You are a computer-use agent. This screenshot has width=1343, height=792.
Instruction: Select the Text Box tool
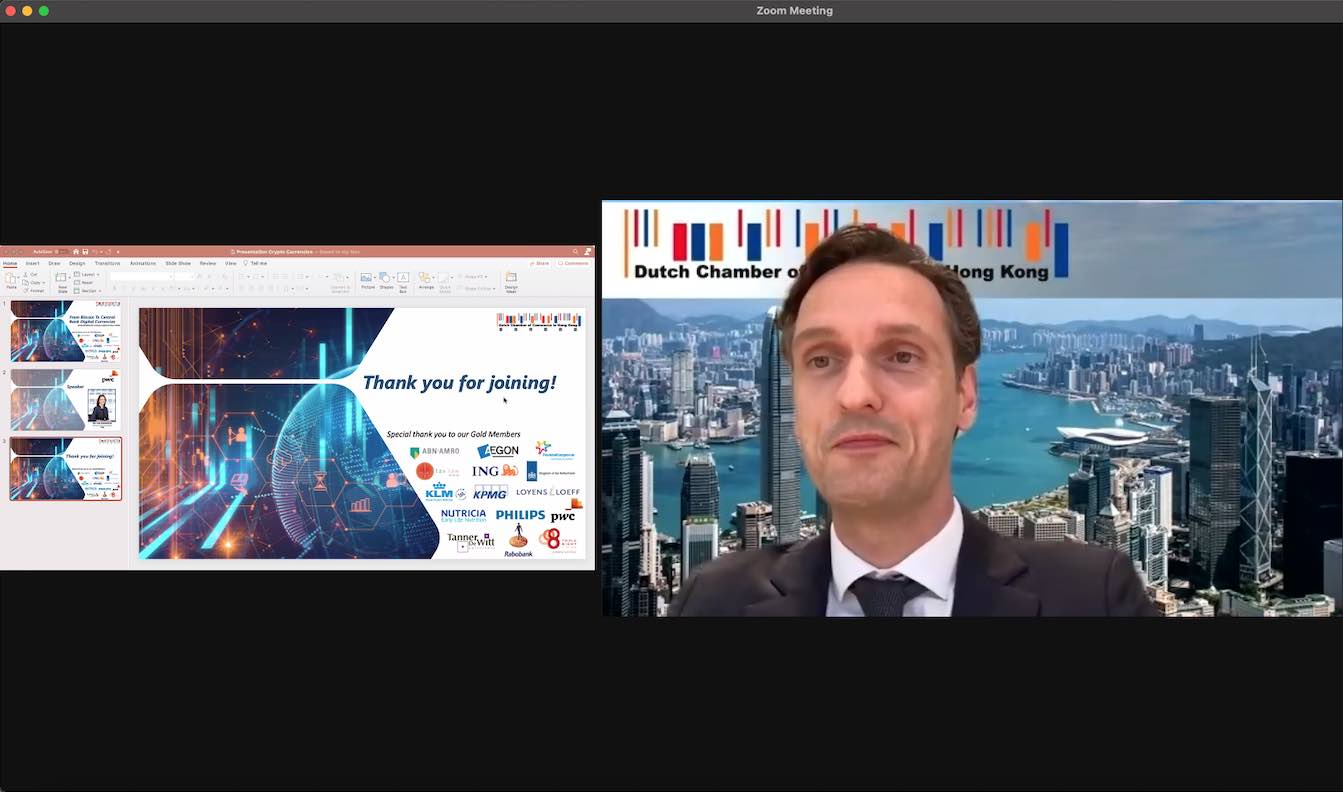pyautogui.click(x=403, y=279)
